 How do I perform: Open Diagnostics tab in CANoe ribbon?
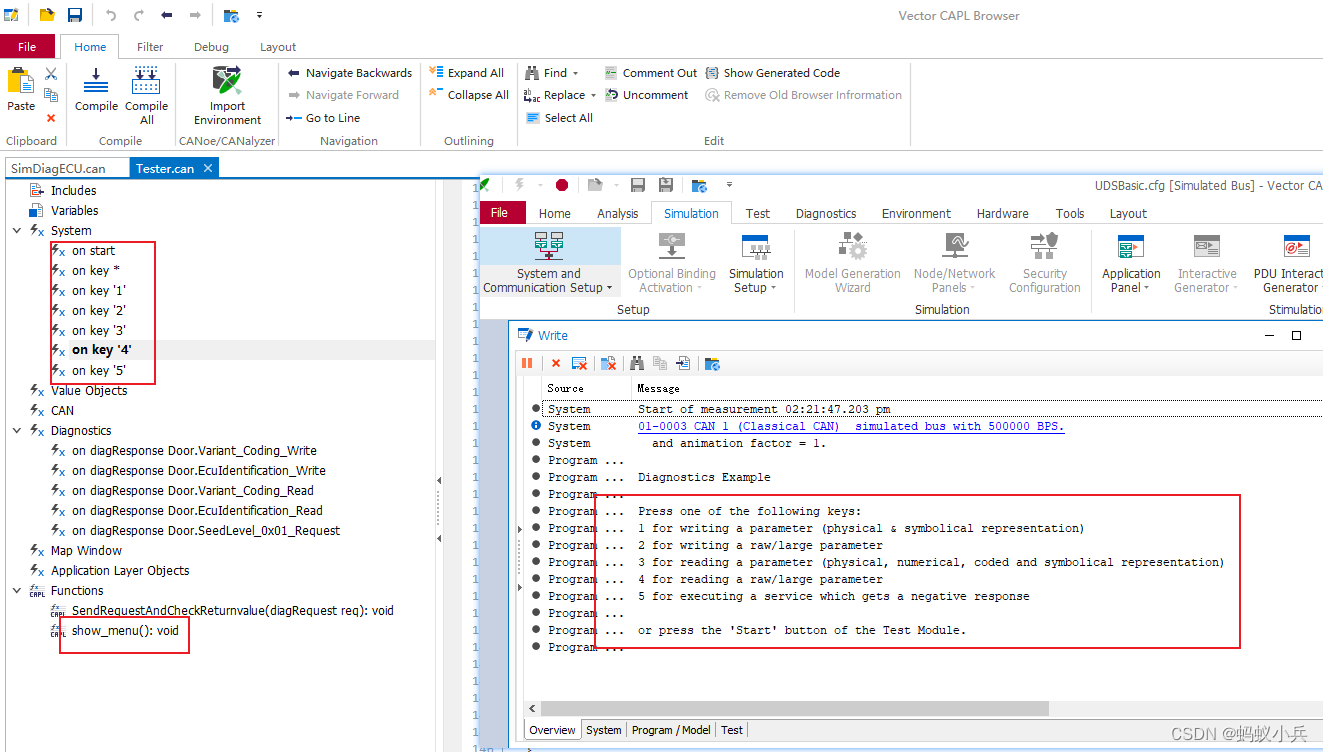826,213
